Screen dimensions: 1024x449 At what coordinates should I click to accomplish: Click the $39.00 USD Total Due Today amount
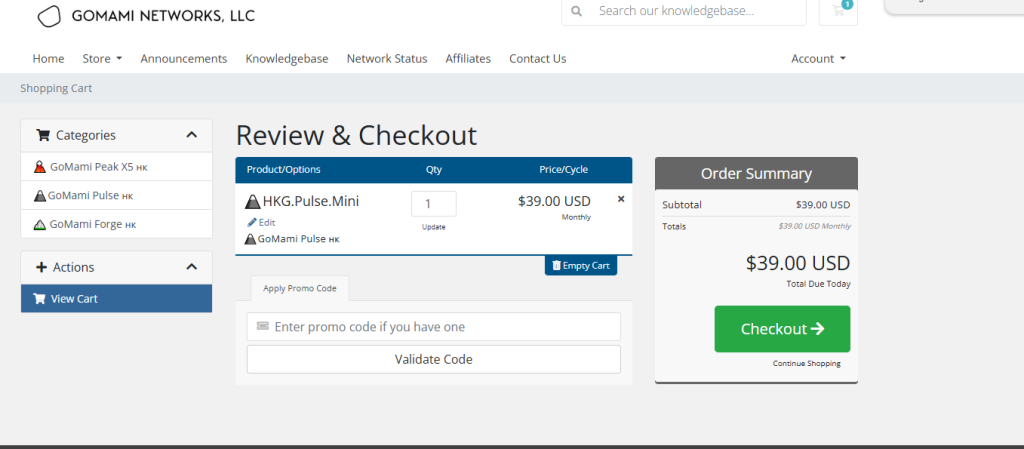click(x=798, y=264)
